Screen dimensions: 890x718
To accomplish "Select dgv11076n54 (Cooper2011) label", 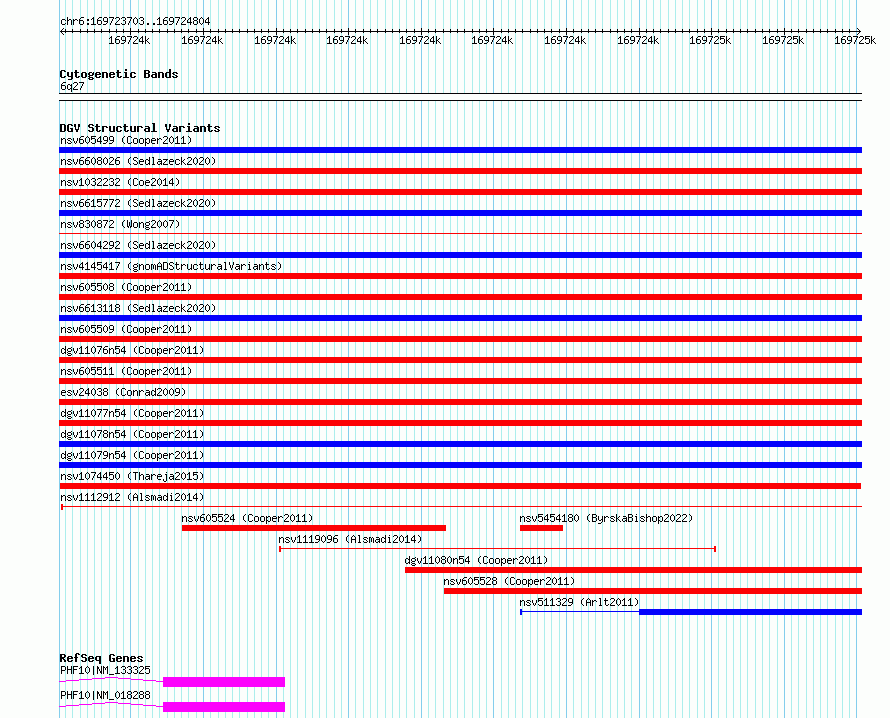I will (132, 350).
